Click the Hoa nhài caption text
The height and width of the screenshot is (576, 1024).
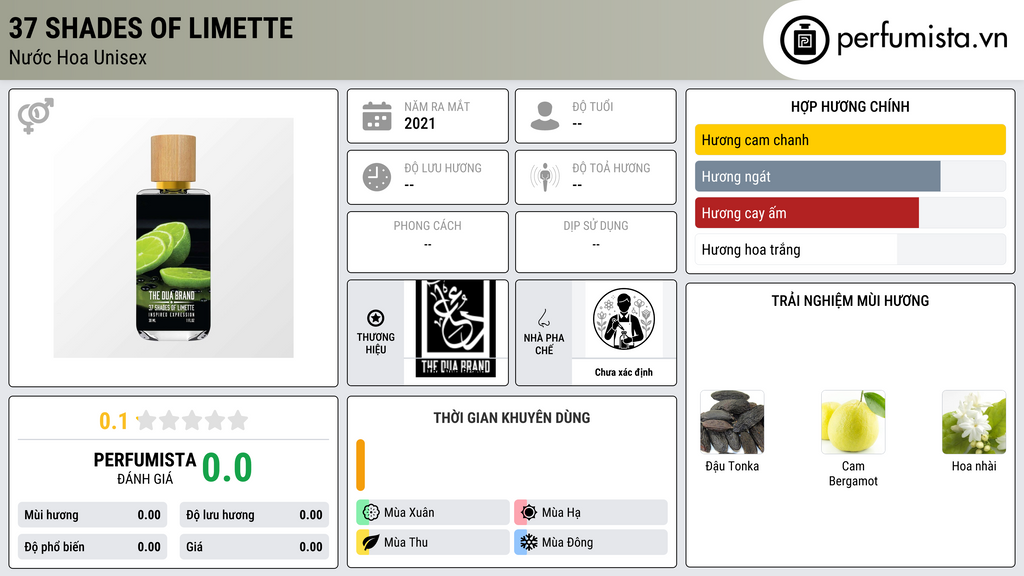(974, 466)
